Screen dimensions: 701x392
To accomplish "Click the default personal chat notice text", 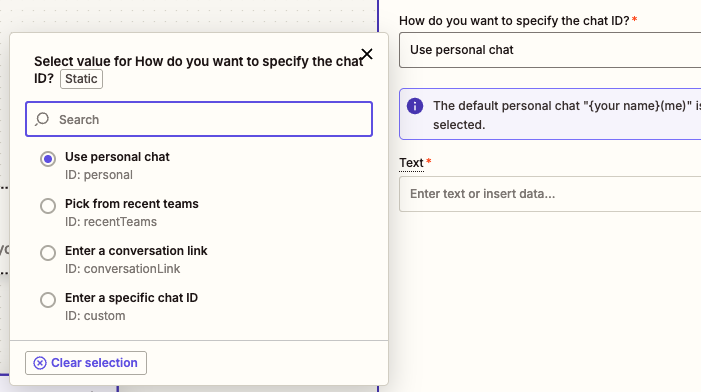I will (x=567, y=115).
